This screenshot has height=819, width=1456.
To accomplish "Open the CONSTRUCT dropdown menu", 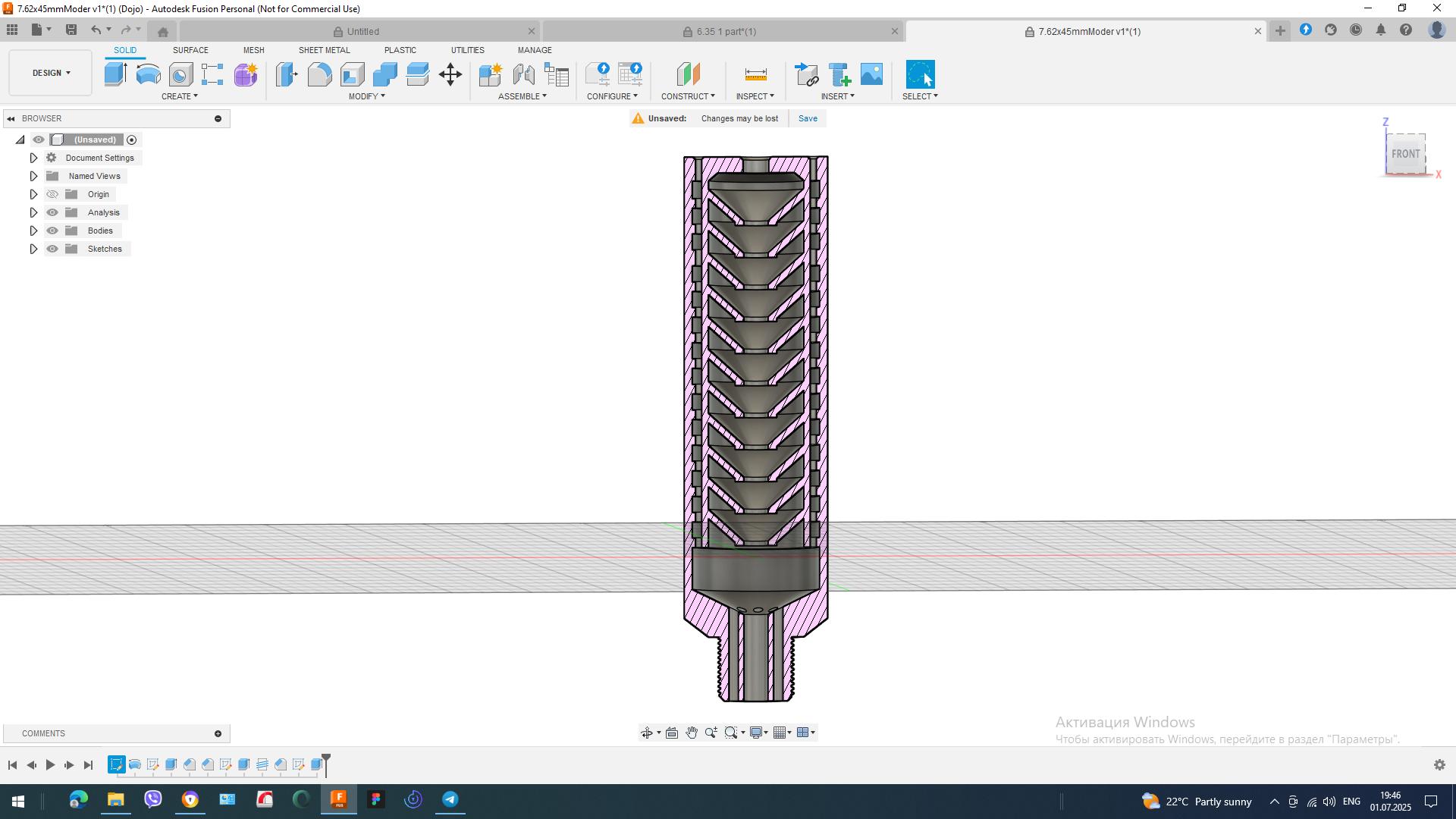I will 687,96.
